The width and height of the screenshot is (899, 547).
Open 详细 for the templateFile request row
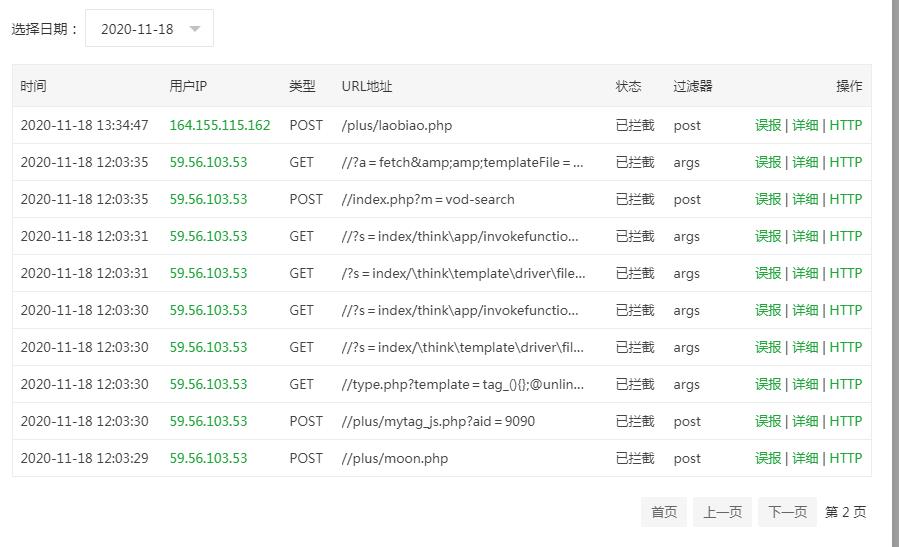coord(805,162)
